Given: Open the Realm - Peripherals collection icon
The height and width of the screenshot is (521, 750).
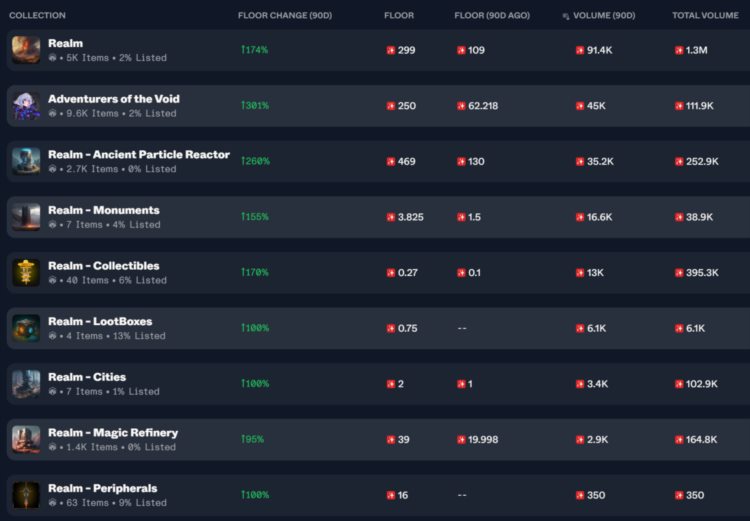Looking at the screenshot, I should click(26, 494).
